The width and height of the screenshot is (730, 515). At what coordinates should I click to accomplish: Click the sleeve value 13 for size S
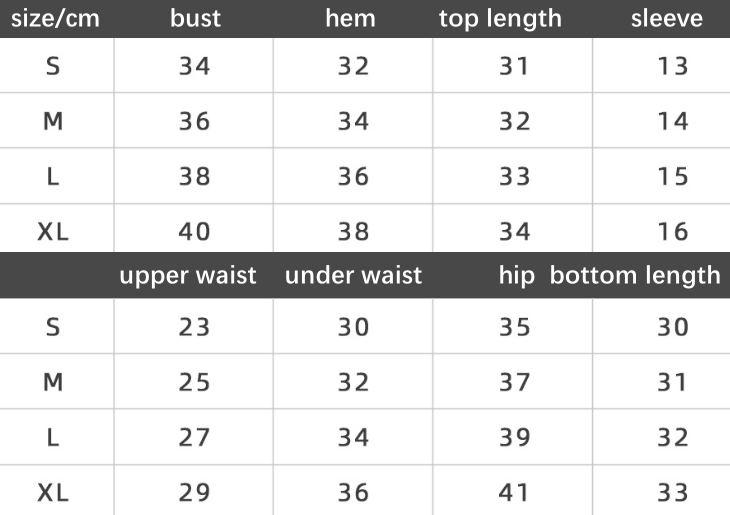click(674, 66)
